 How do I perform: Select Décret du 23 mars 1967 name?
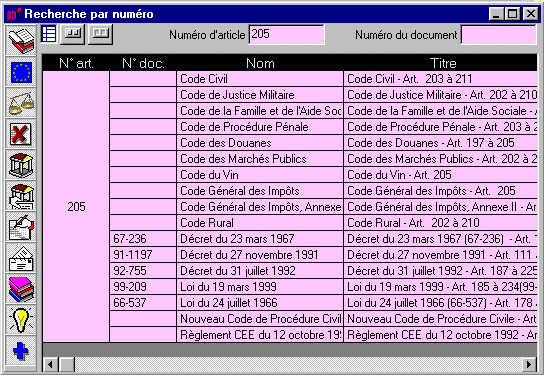point(260,239)
